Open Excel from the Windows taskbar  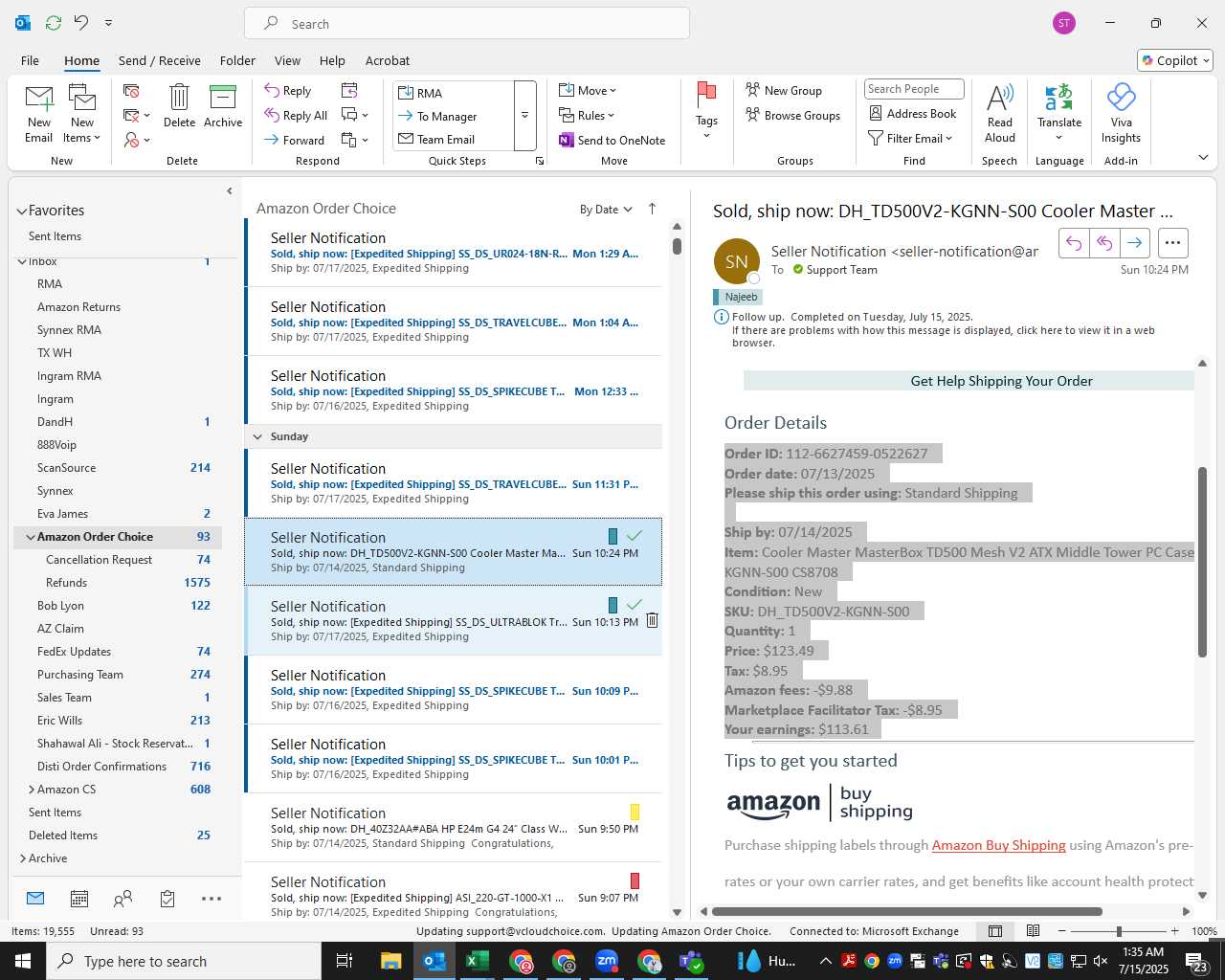(478, 961)
